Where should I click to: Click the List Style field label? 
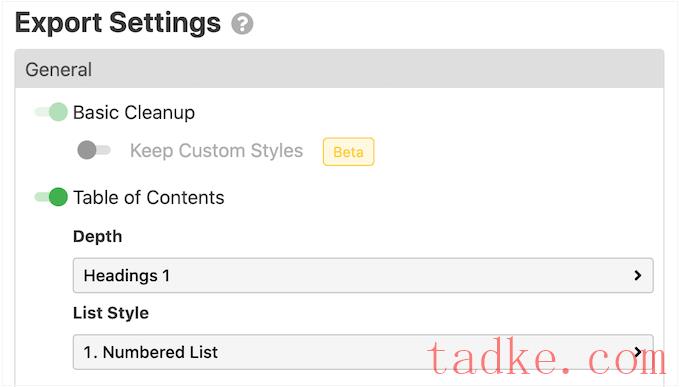[111, 313]
